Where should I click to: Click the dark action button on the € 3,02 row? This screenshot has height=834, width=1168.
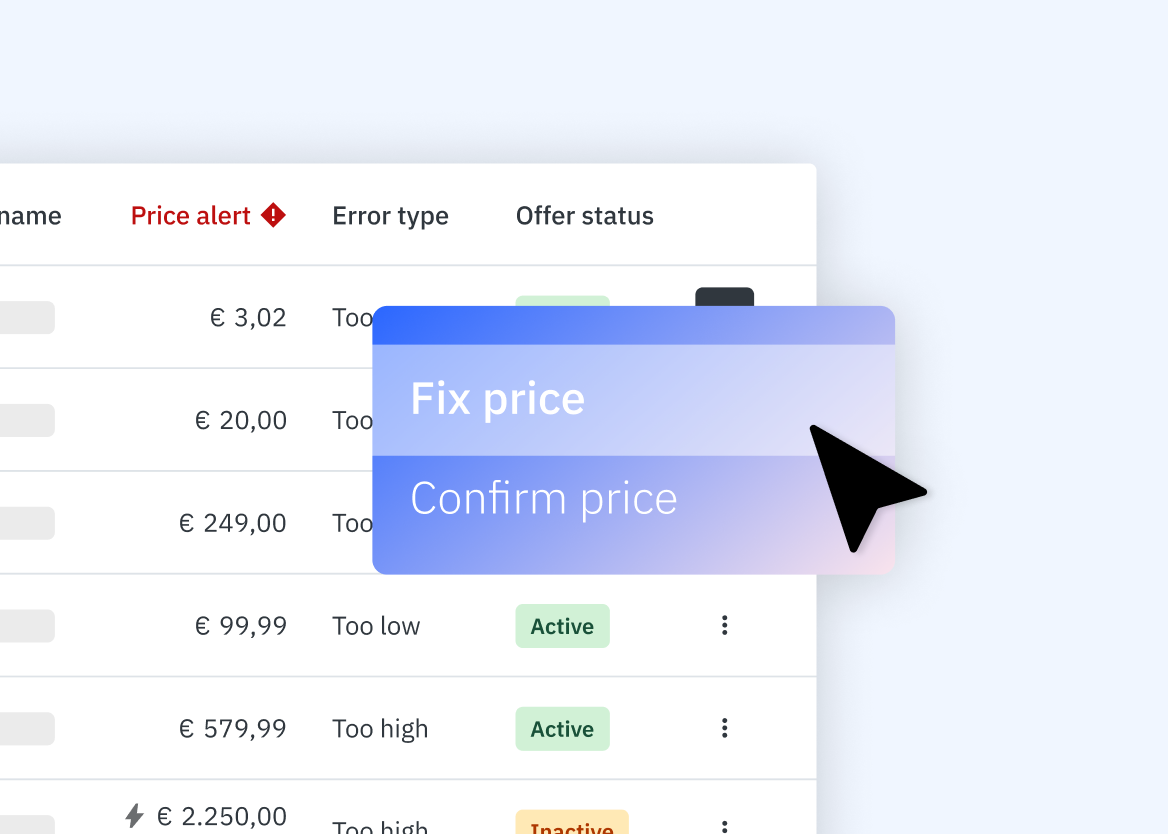click(724, 298)
